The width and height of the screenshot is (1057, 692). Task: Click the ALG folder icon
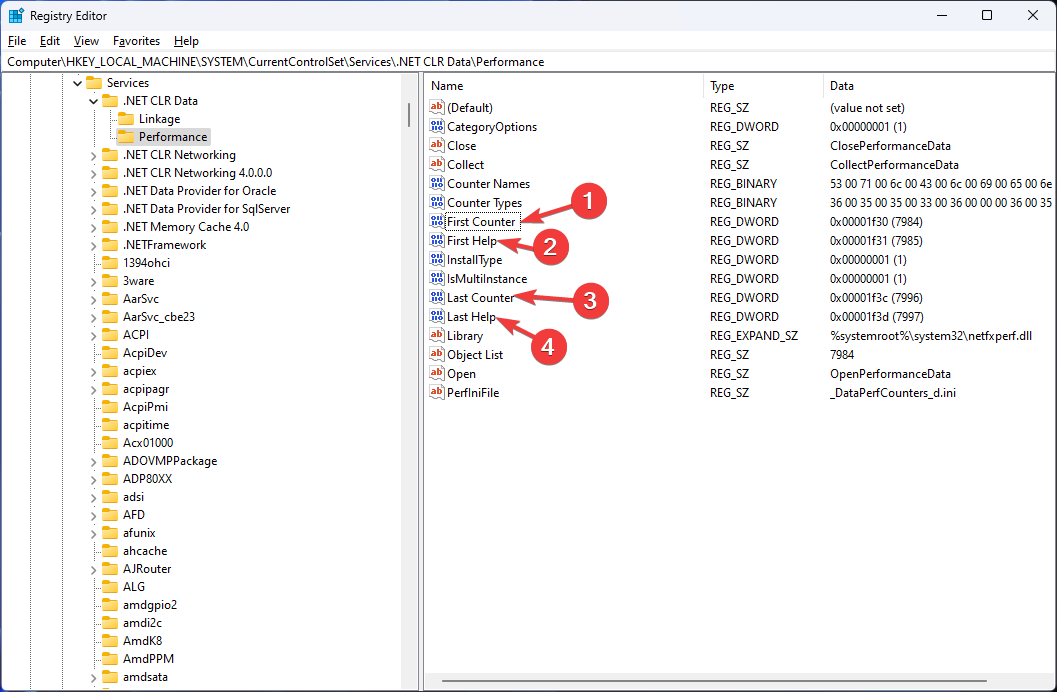coord(110,587)
